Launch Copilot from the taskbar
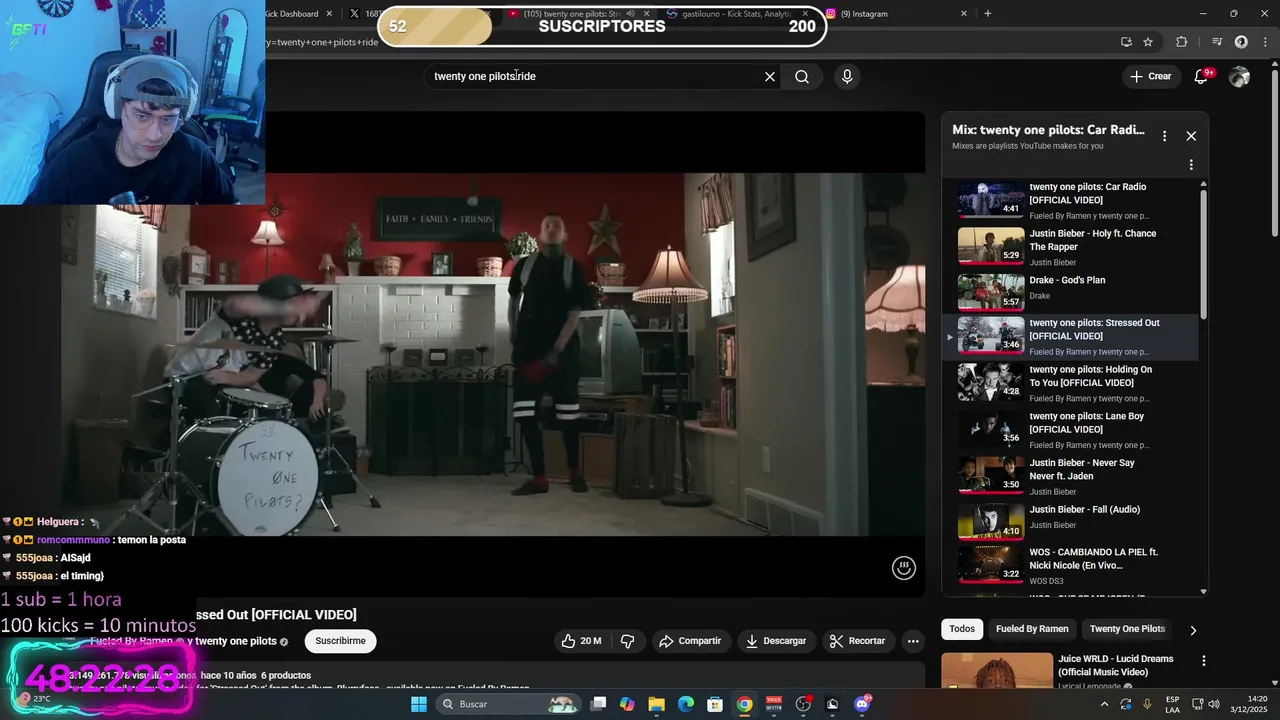This screenshot has width=1280, height=720. tap(627, 704)
